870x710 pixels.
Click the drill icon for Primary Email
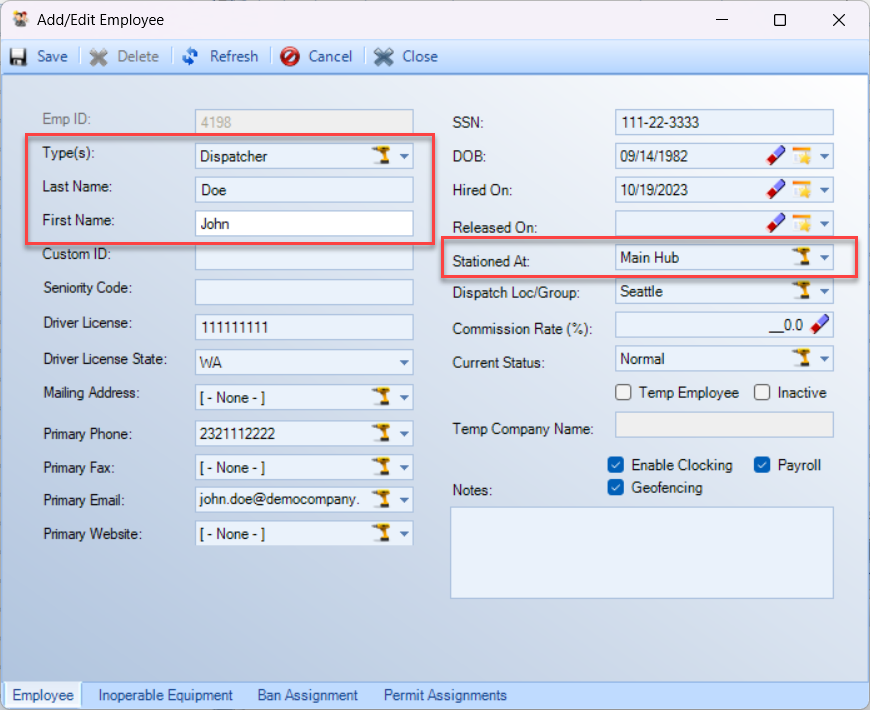coord(382,499)
